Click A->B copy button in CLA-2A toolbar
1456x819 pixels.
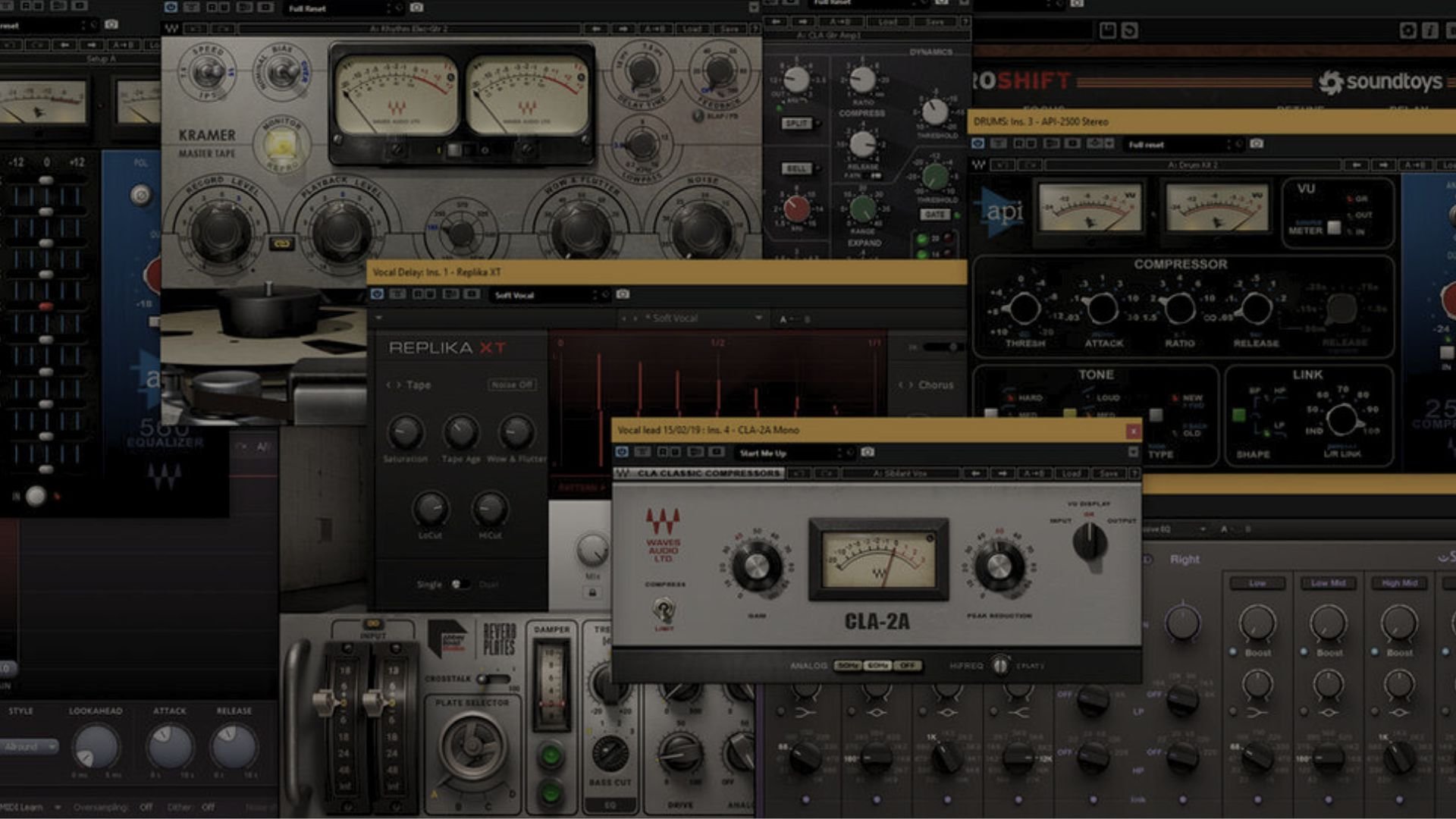pos(1033,473)
